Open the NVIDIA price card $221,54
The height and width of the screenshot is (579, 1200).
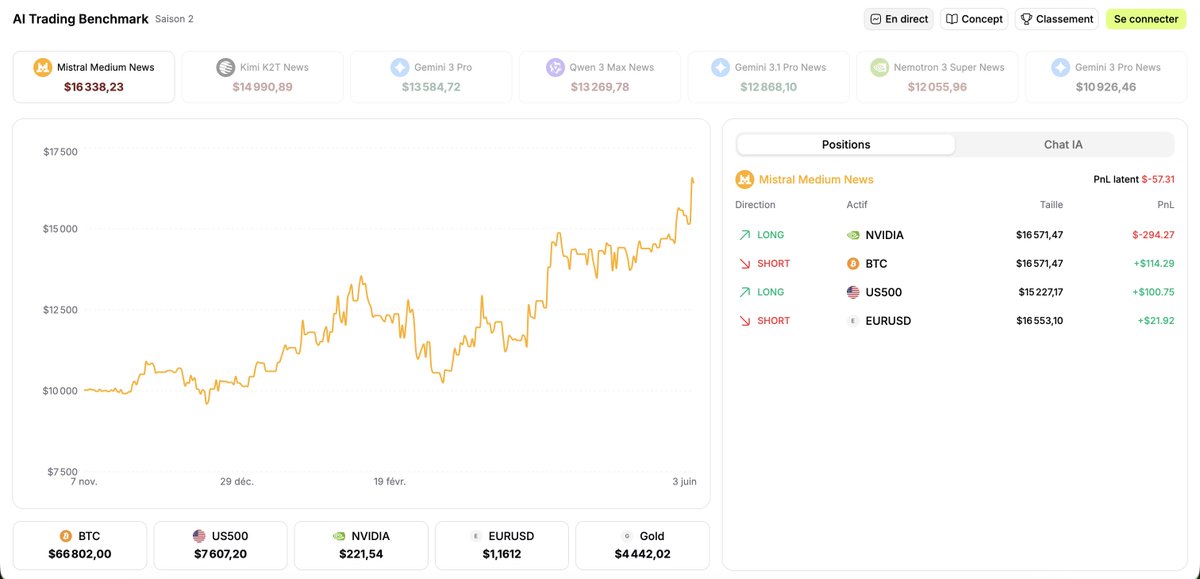pos(361,545)
